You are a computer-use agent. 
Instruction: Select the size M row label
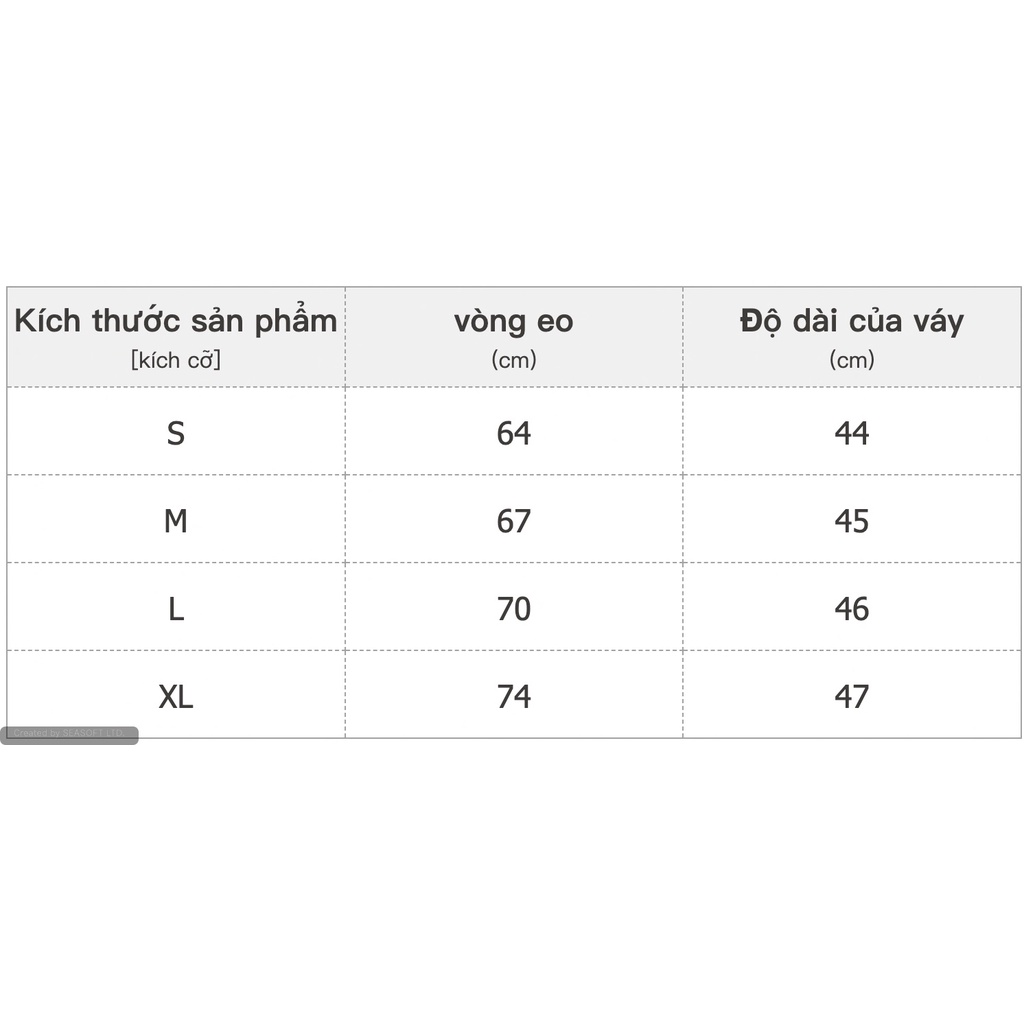(x=176, y=521)
